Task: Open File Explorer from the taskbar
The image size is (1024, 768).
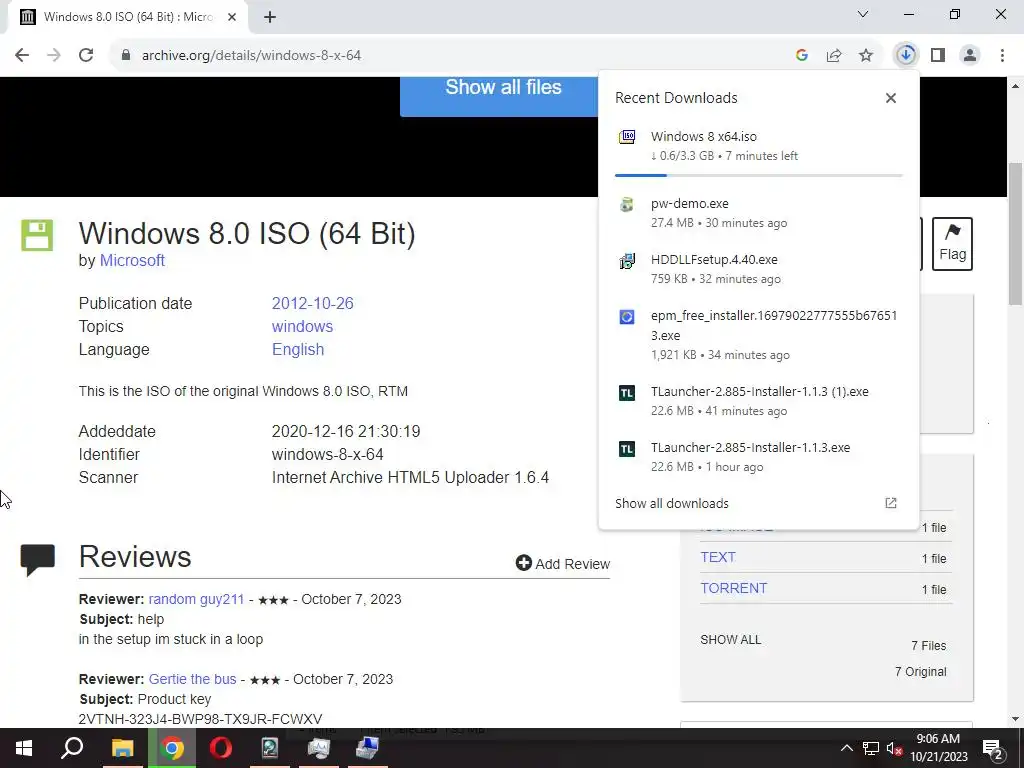Action: pyautogui.click(x=122, y=748)
